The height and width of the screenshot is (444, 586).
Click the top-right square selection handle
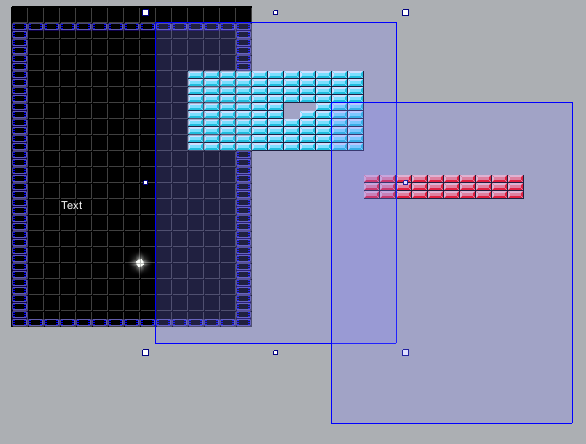tap(405, 13)
